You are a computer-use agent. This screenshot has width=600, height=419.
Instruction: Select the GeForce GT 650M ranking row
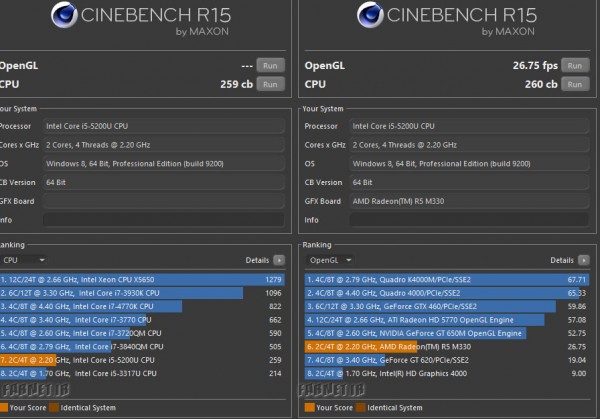coord(447,333)
